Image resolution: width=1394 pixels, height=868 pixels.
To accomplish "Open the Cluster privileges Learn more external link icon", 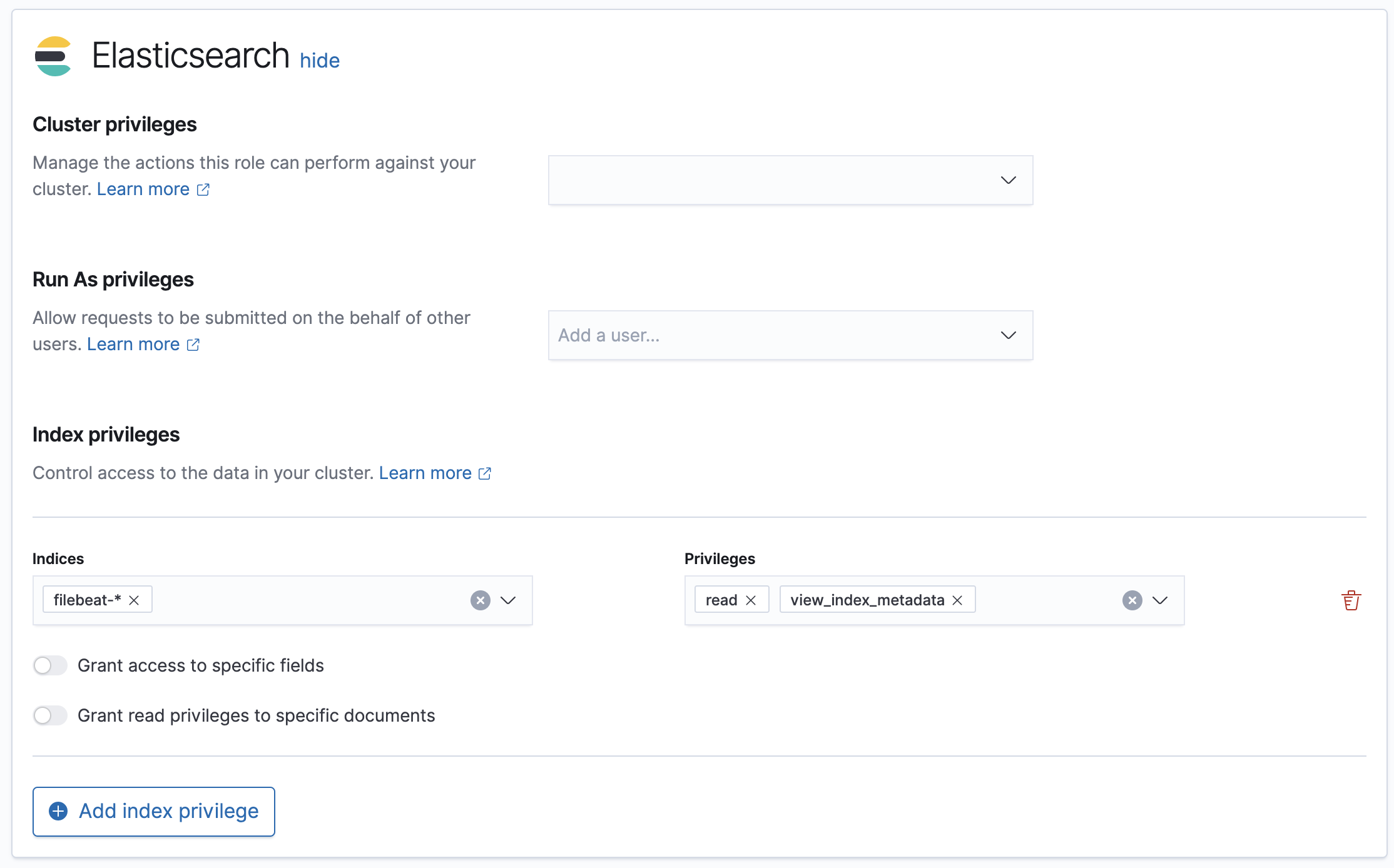I will tap(203, 189).
